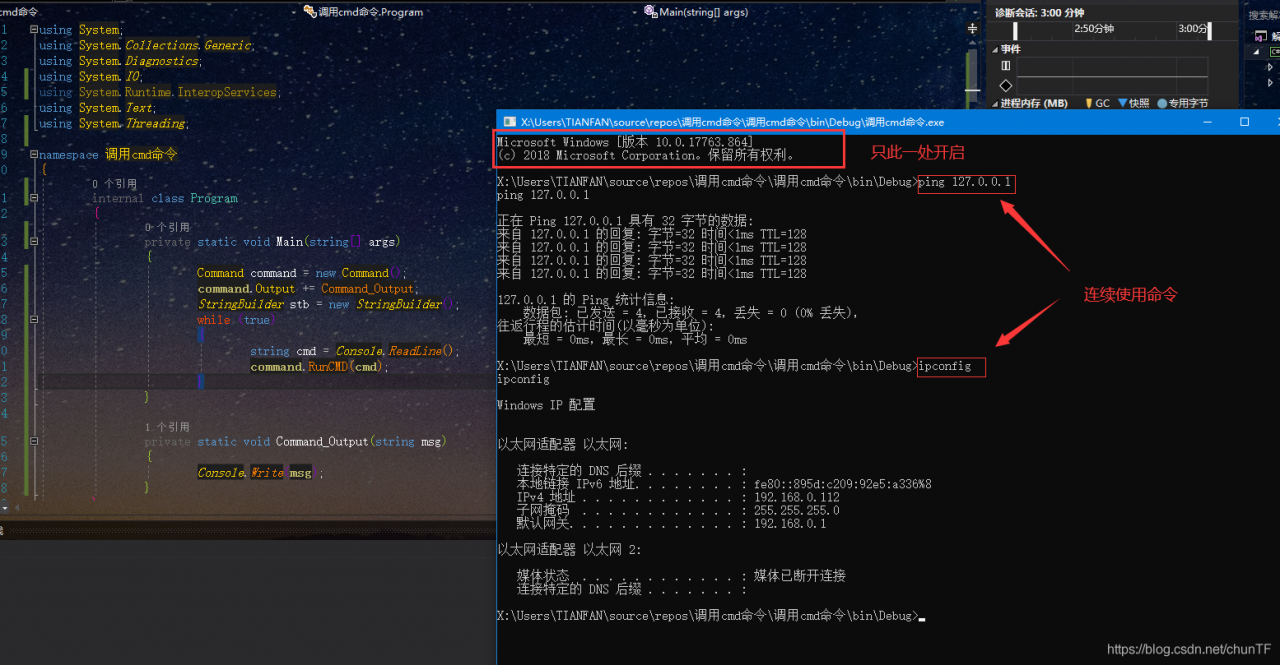Click the break events pause icon
The height and width of the screenshot is (665, 1280).
(1006, 66)
